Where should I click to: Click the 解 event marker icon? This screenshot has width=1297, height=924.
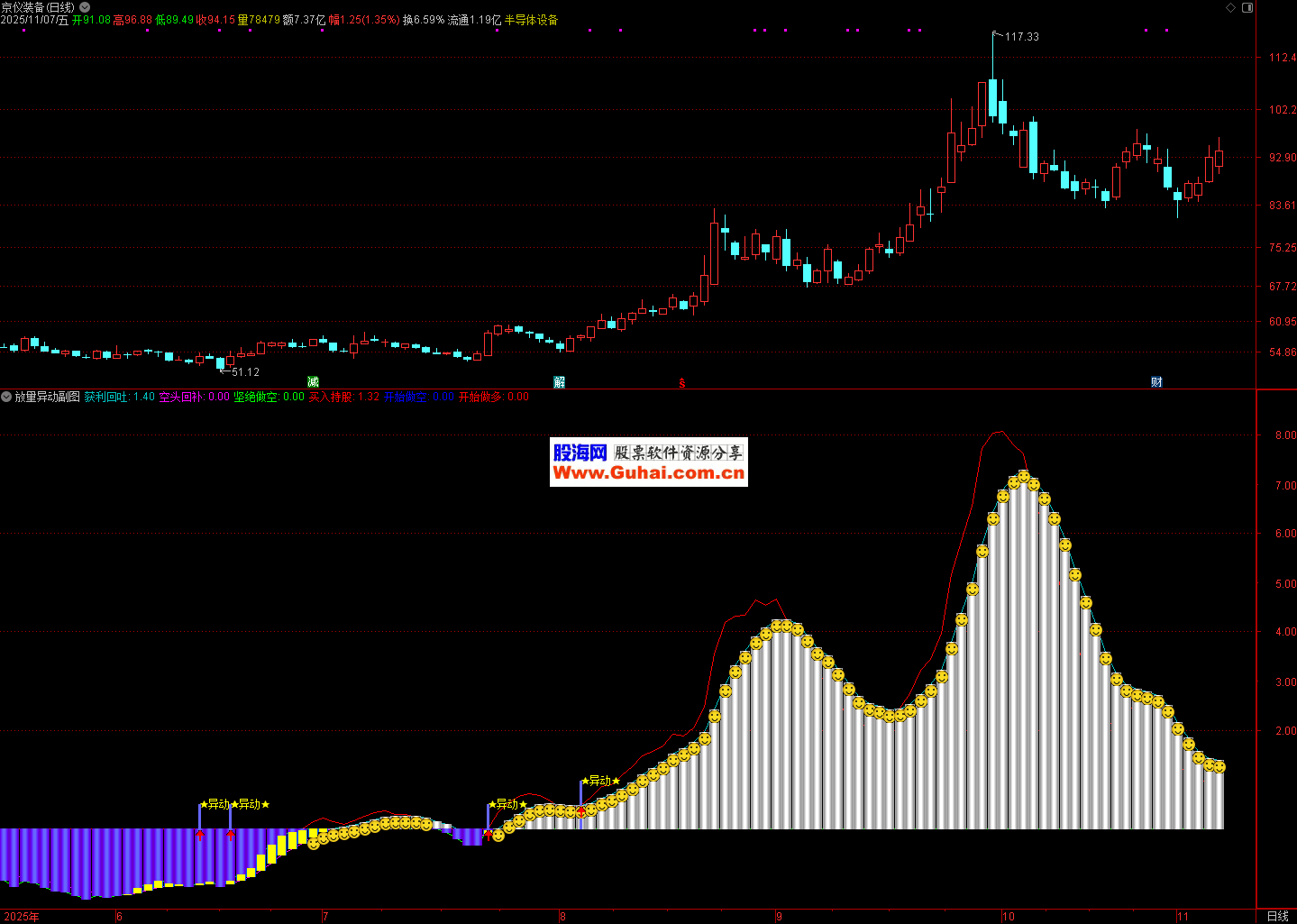pyautogui.click(x=559, y=382)
